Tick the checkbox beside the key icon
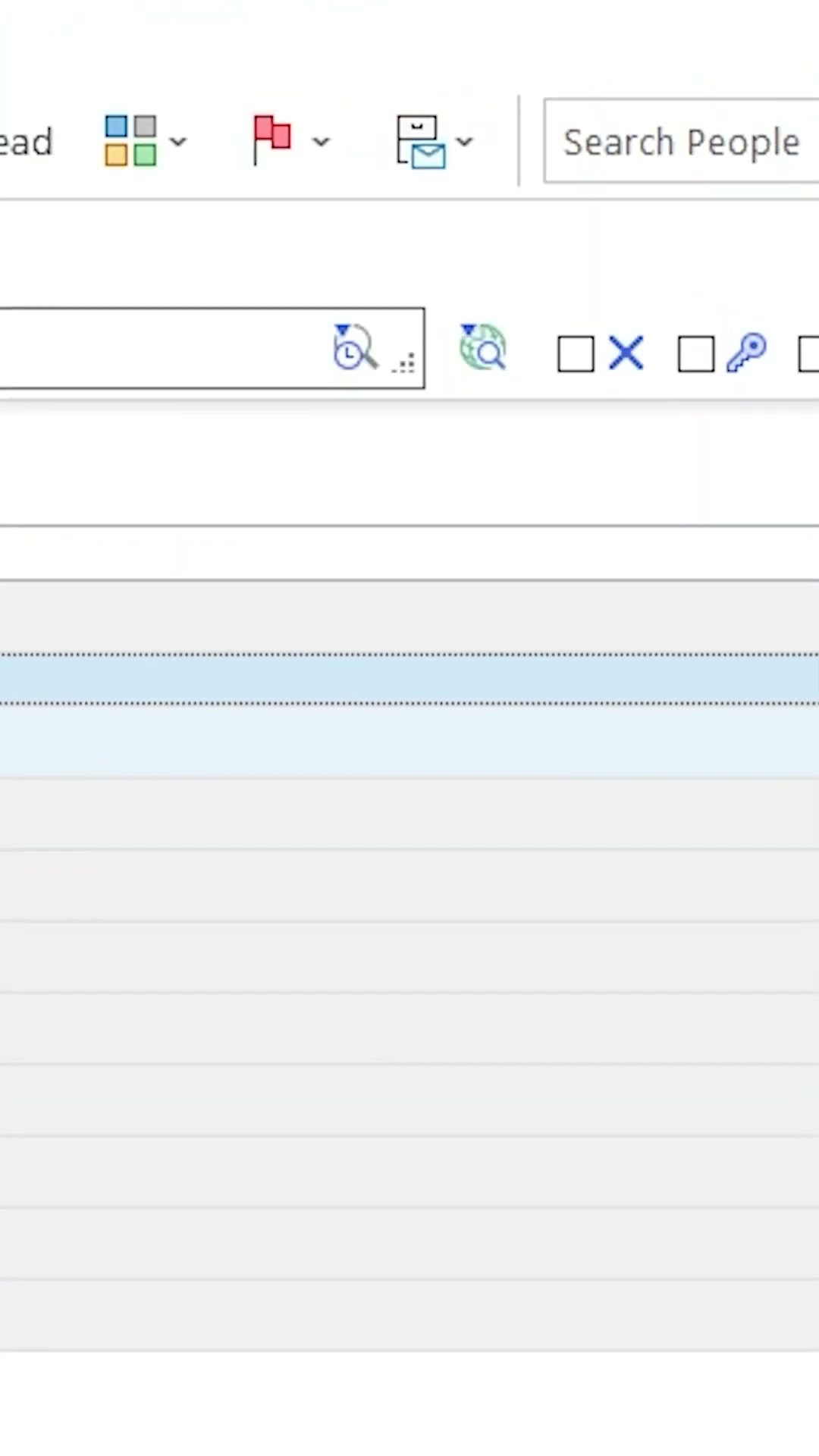Image resolution: width=819 pixels, height=1456 pixels. pos(695,354)
